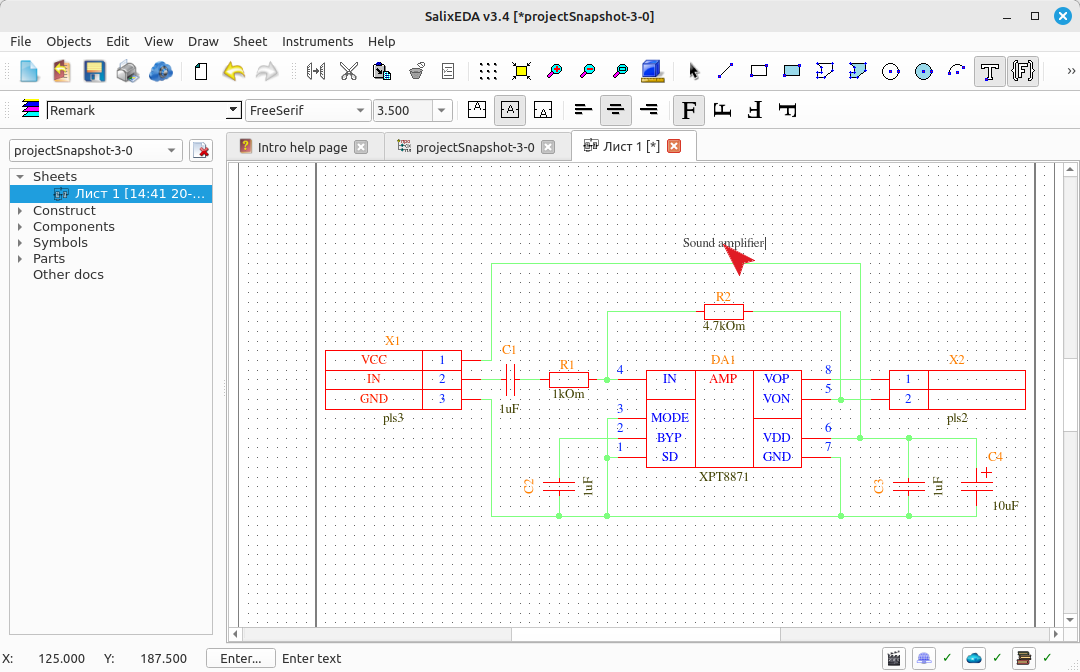Expand the Symbols tree node
This screenshot has width=1080, height=672.
pos(20,242)
